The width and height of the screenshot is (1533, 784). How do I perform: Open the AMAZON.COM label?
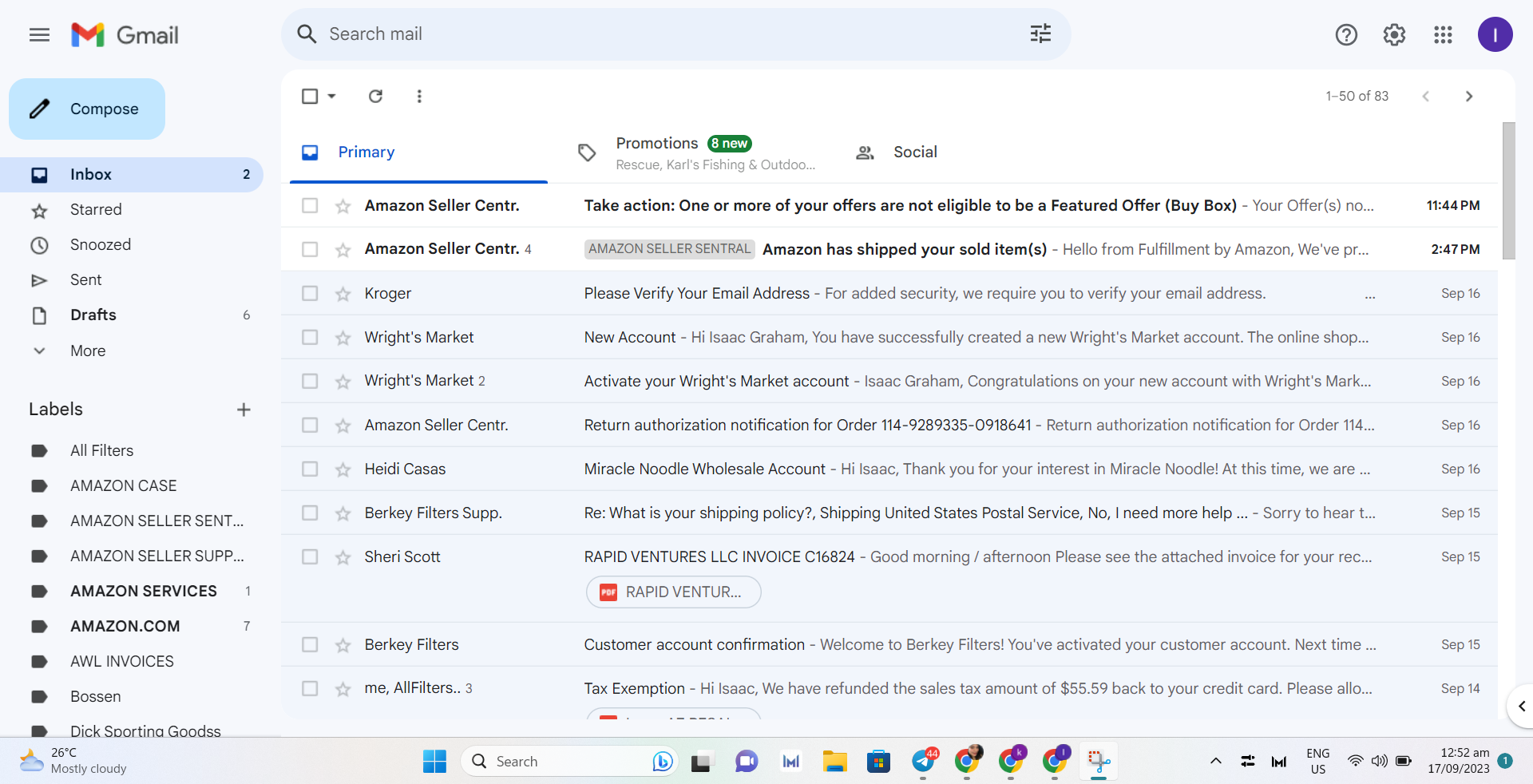[132, 626]
